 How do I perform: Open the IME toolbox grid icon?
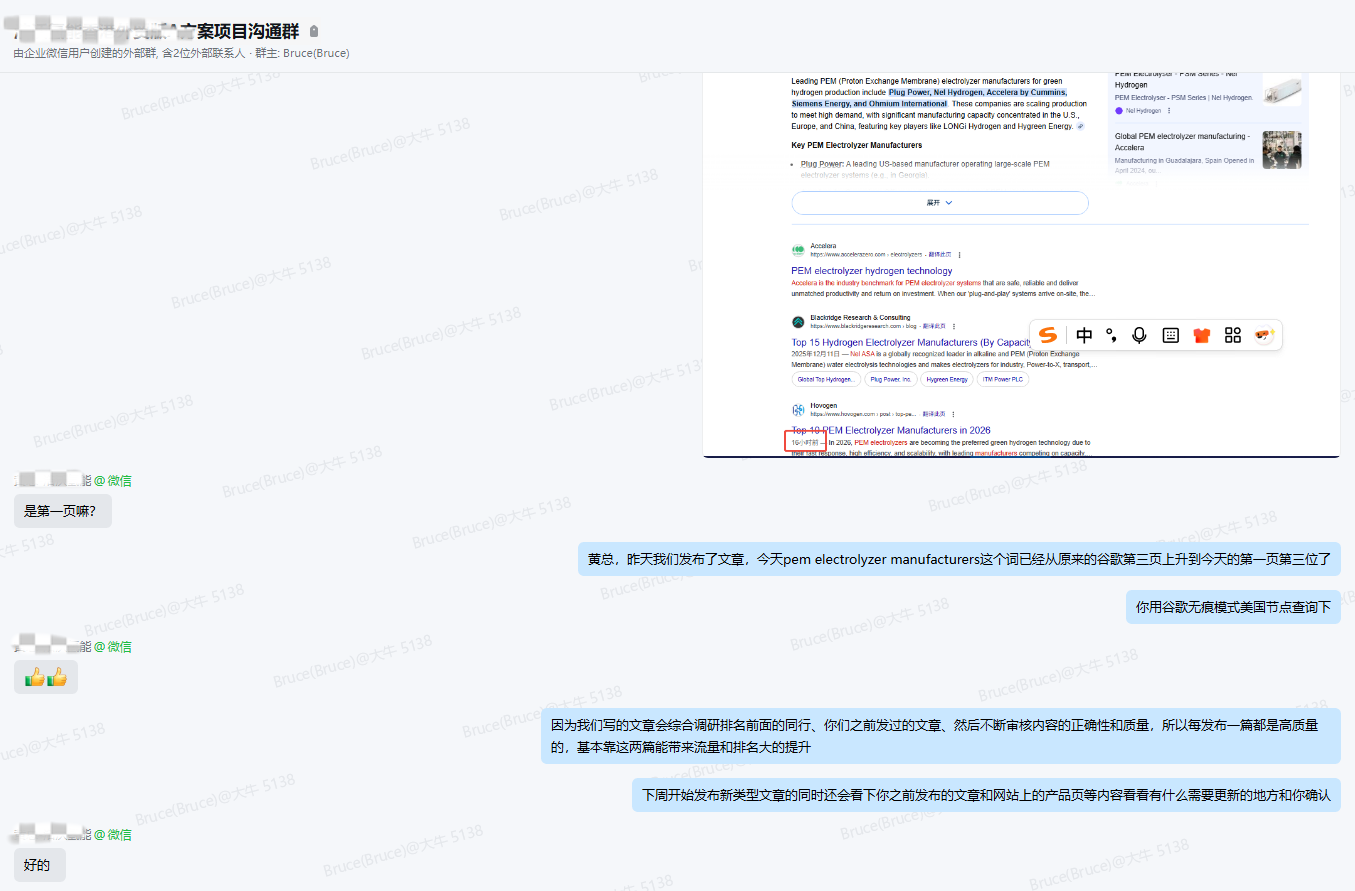1232,335
